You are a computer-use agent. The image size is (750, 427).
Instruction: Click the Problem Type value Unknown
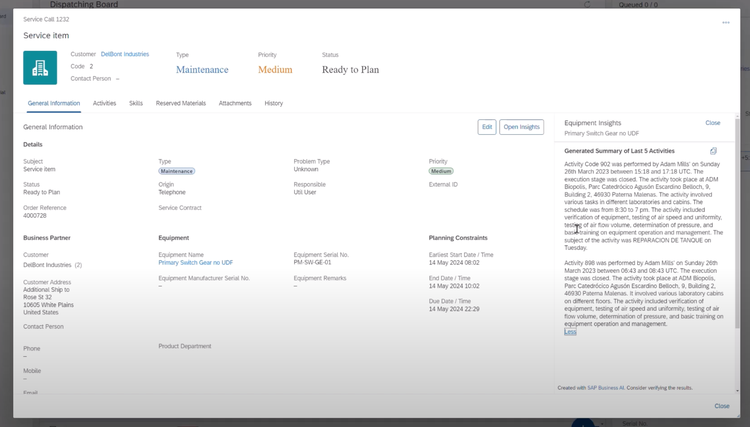306,169
